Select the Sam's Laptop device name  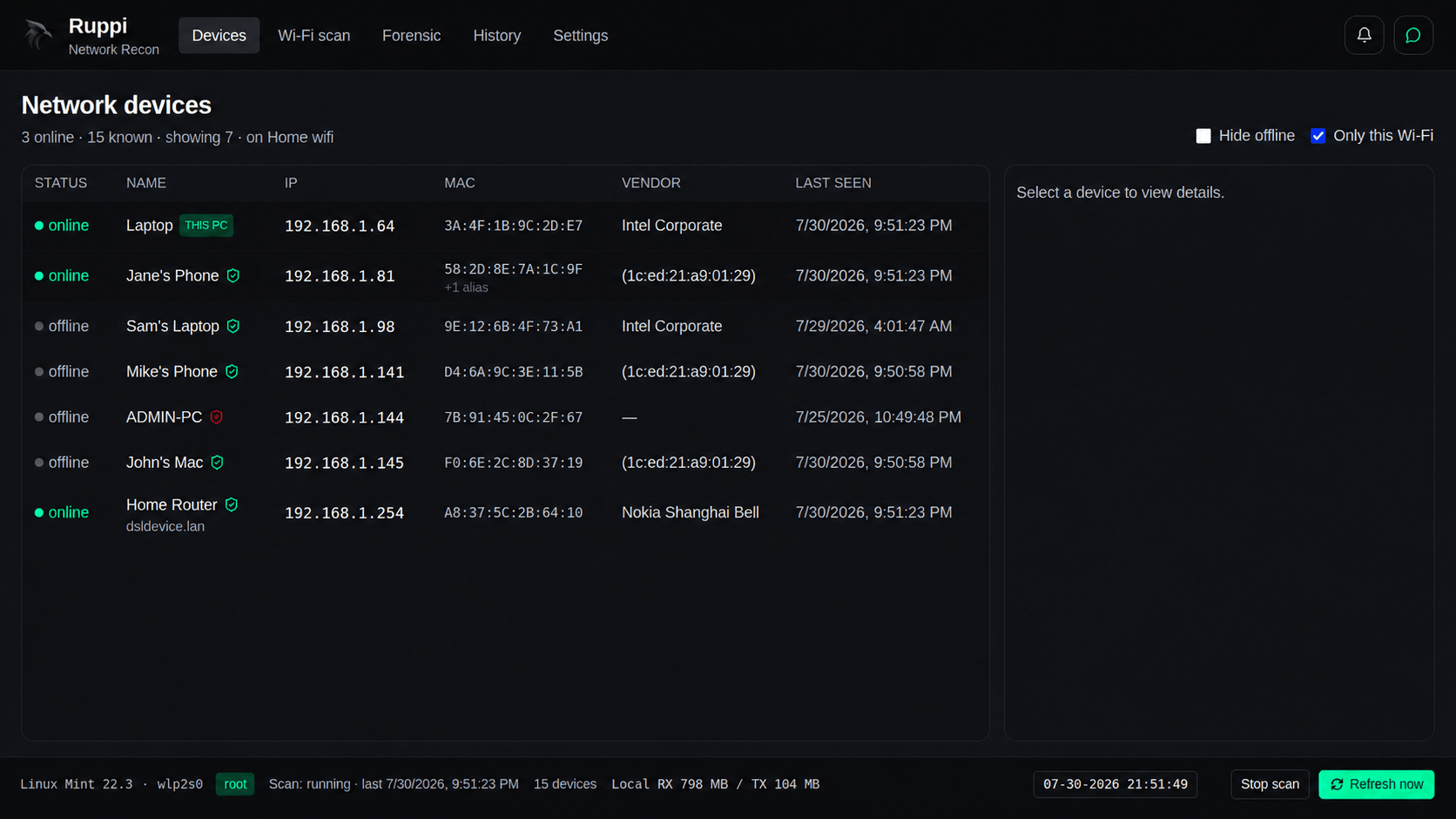(172, 326)
